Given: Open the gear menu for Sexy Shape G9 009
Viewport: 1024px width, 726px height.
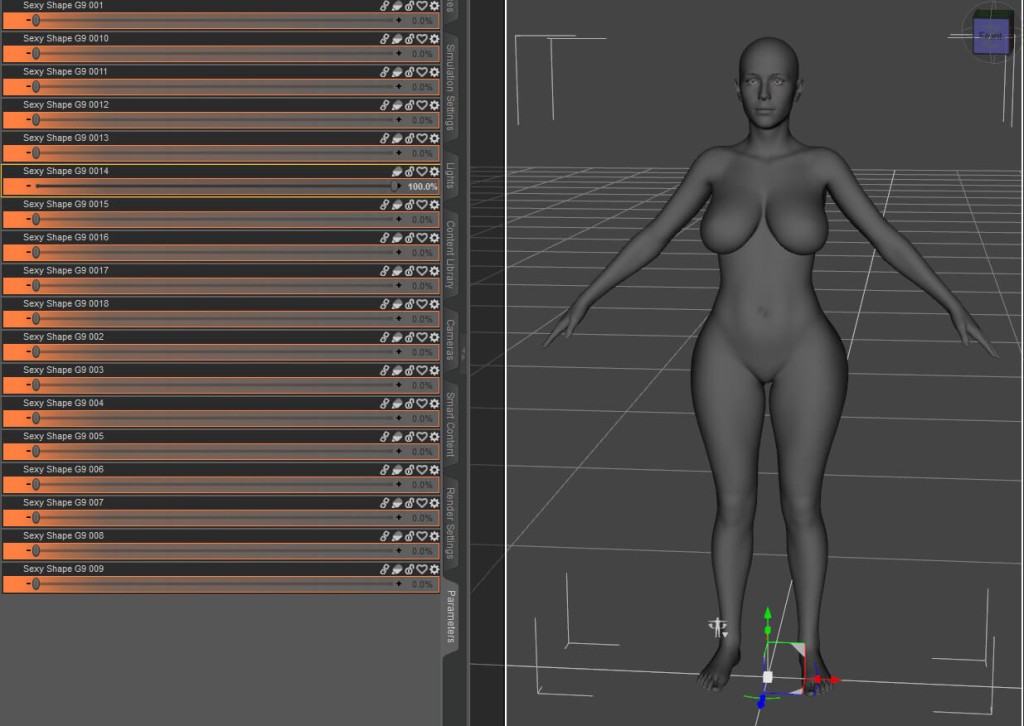Looking at the screenshot, I should coord(434,569).
